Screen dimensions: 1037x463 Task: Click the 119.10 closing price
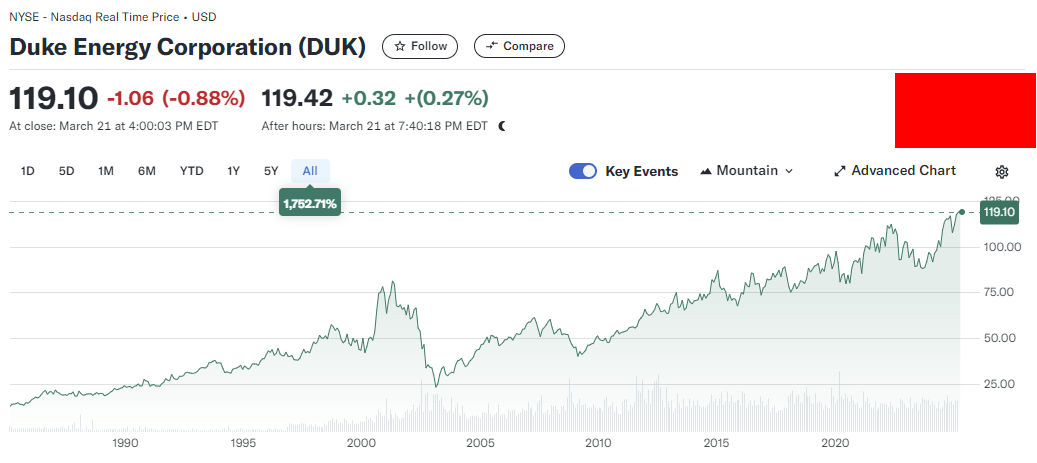(54, 99)
